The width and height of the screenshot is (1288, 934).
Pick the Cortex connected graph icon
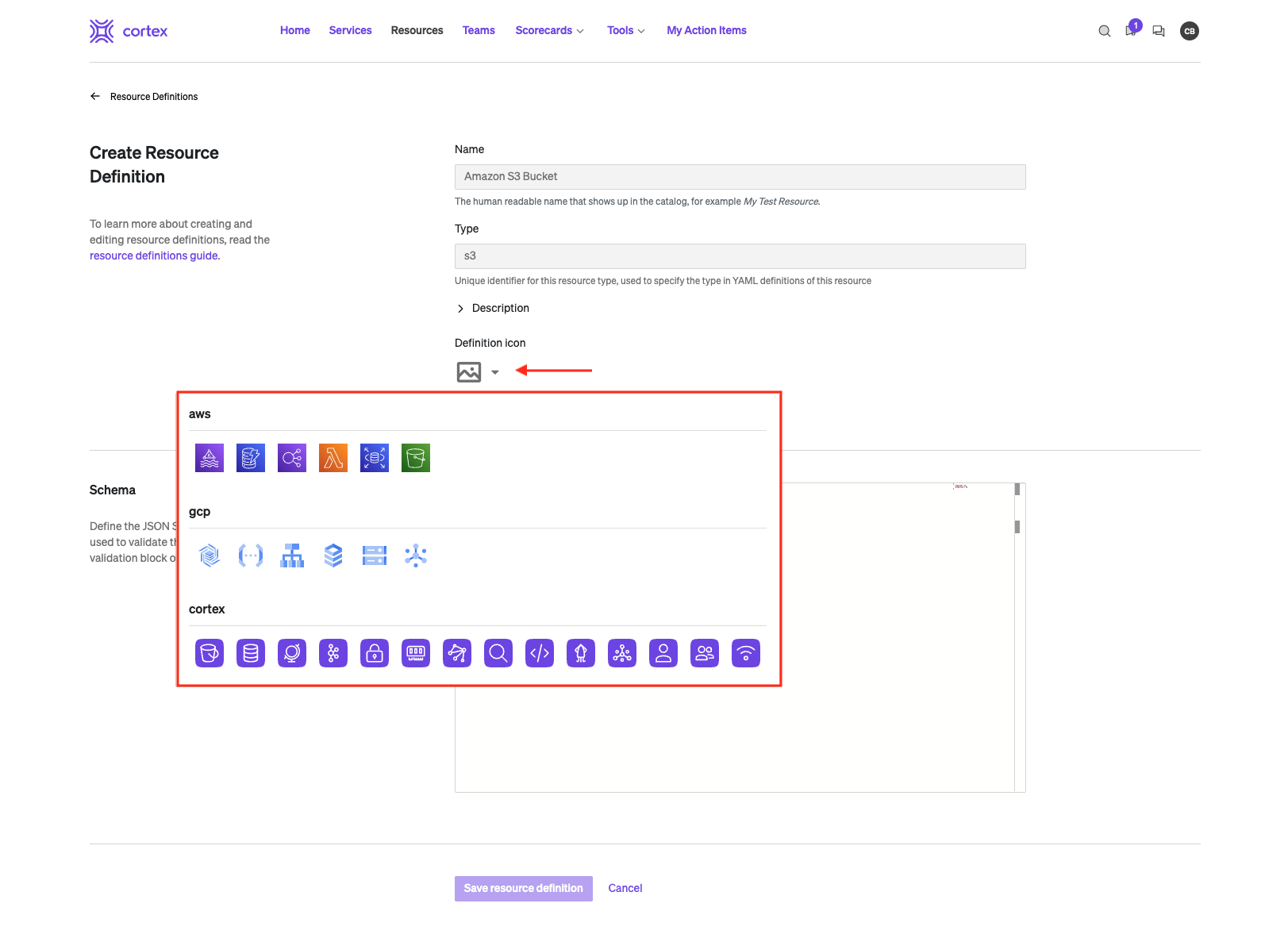[x=457, y=653]
